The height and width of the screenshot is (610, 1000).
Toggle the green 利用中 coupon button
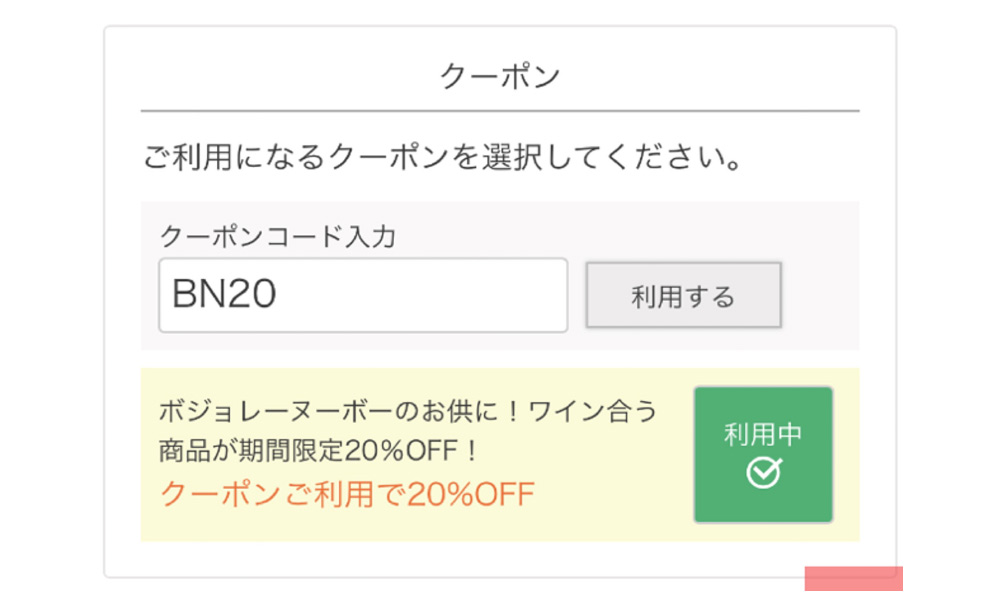click(x=763, y=454)
